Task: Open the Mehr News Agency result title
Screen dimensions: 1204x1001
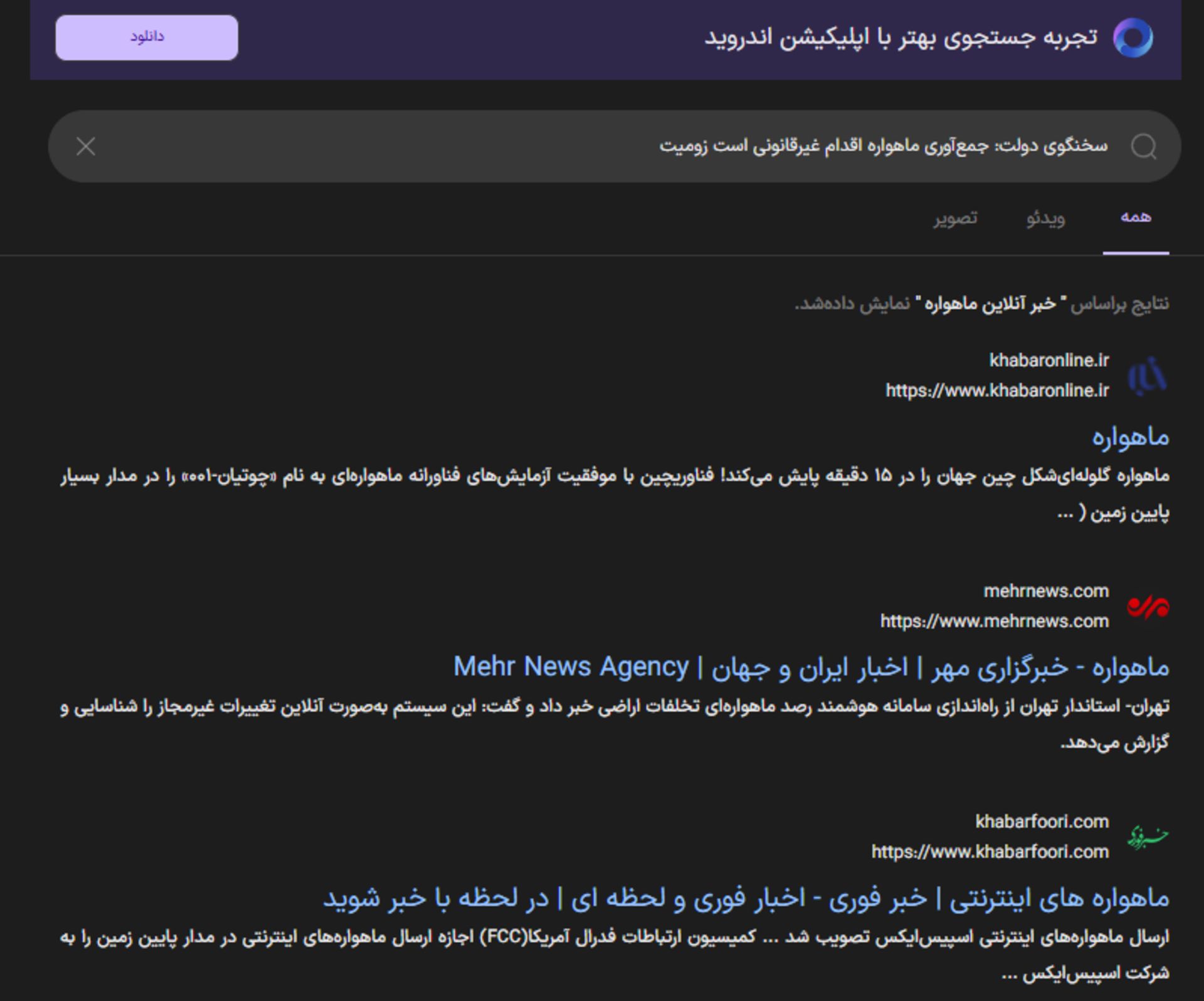Action: (x=811, y=667)
